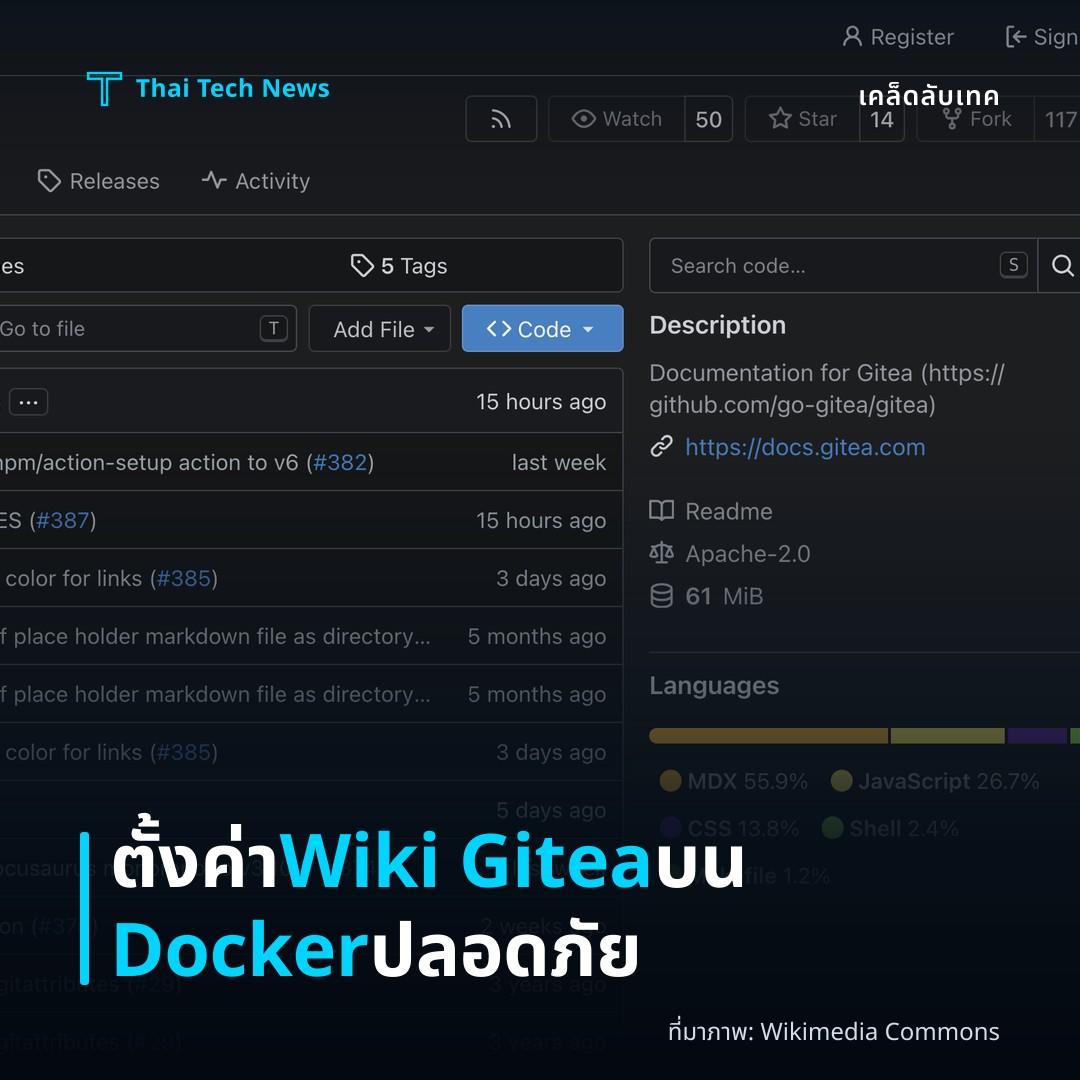Viewport: 1080px width, 1080px height.
Task: Click the JavaScript segment of language bar
Action: (948, 736)
